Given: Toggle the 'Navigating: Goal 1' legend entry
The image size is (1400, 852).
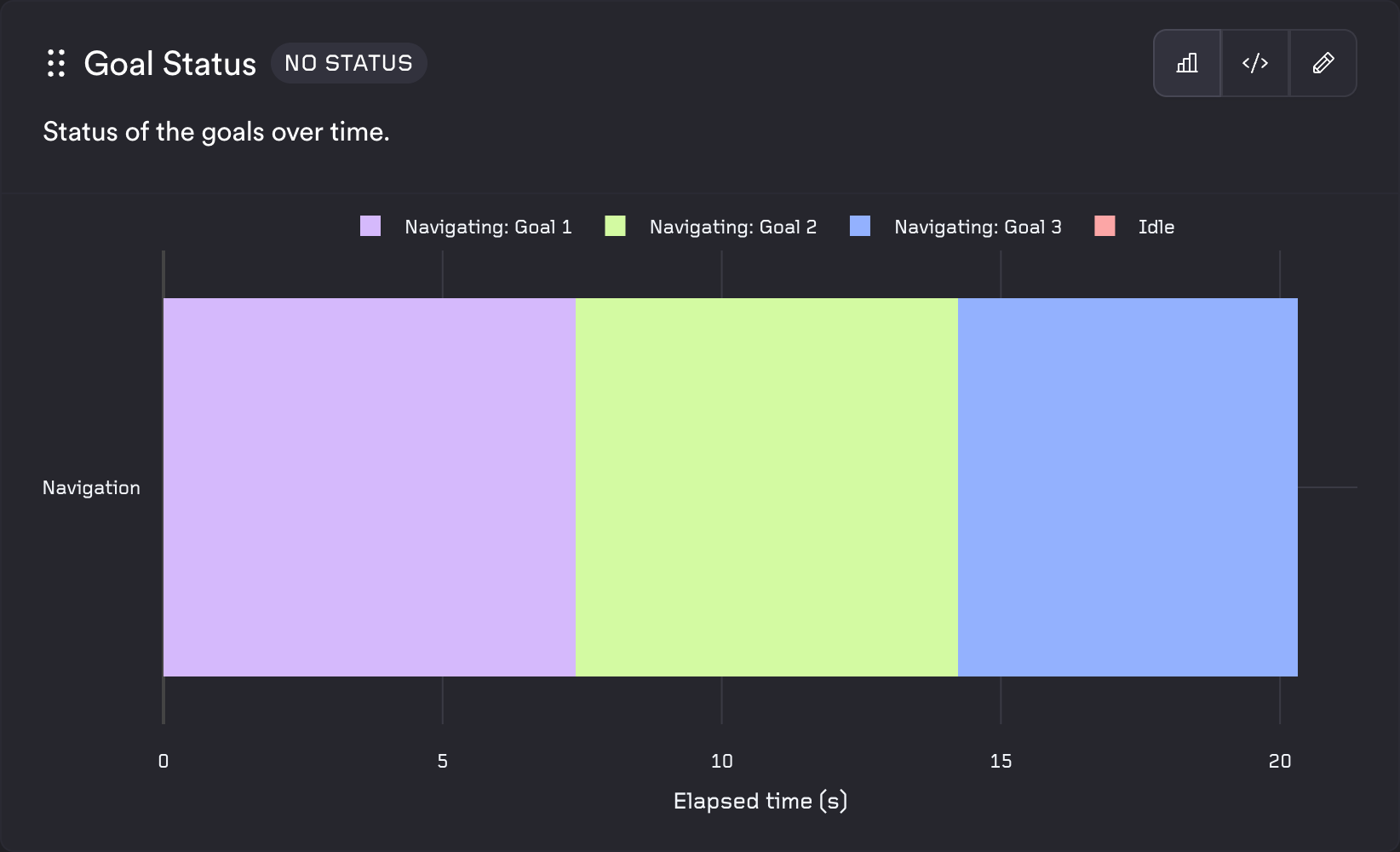Looking at the screenshot, I should [488, 227].
